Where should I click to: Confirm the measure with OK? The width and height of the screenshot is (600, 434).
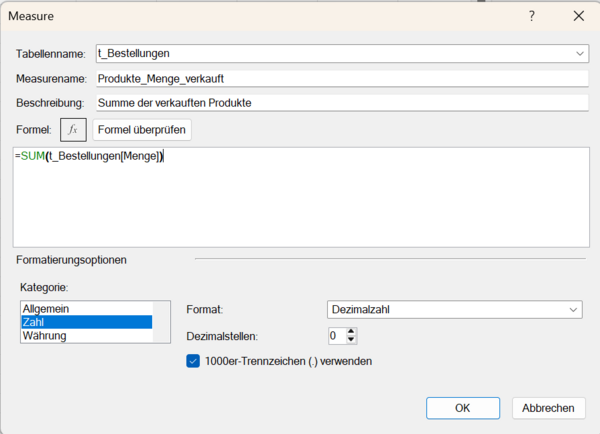tap(462, 408)
